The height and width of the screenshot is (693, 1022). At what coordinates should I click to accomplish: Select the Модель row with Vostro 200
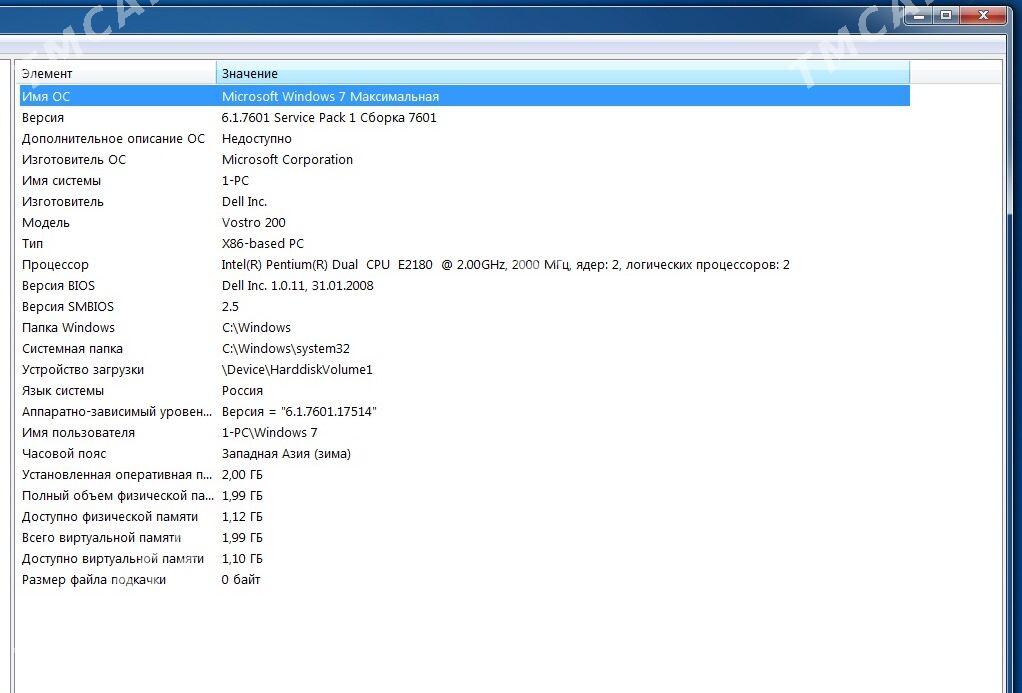(x=465, y=222)
